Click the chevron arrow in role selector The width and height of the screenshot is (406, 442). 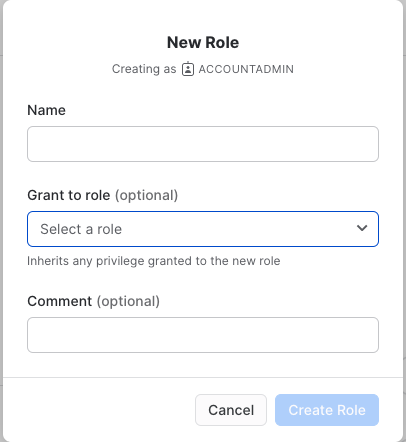tap(362, 228)
